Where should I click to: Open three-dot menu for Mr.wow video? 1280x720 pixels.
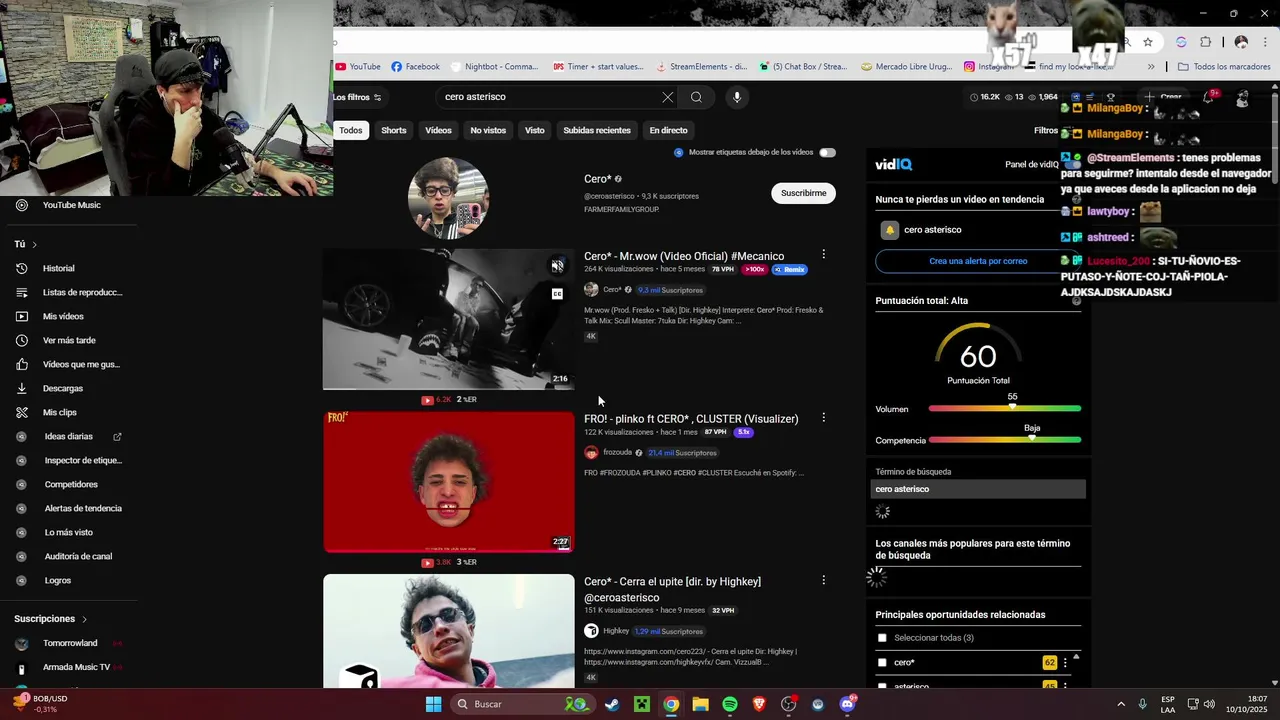823,255
